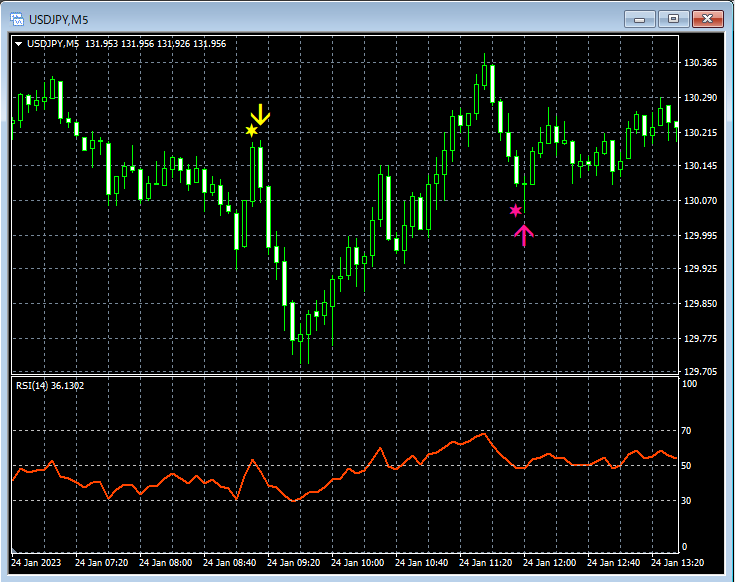Click the USDJPY,M5 chart window icon
736x582 pixels.
coord(17,19)
